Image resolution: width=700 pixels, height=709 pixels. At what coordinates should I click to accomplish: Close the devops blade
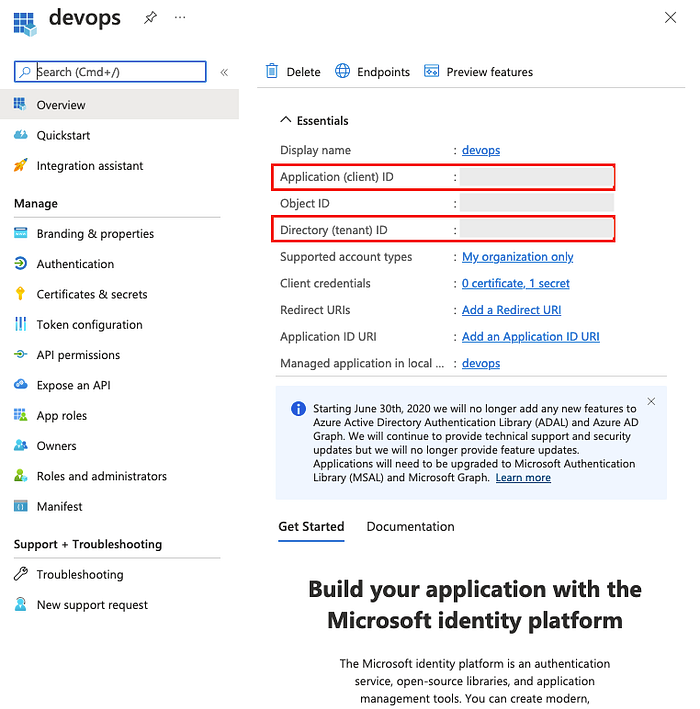670,18
